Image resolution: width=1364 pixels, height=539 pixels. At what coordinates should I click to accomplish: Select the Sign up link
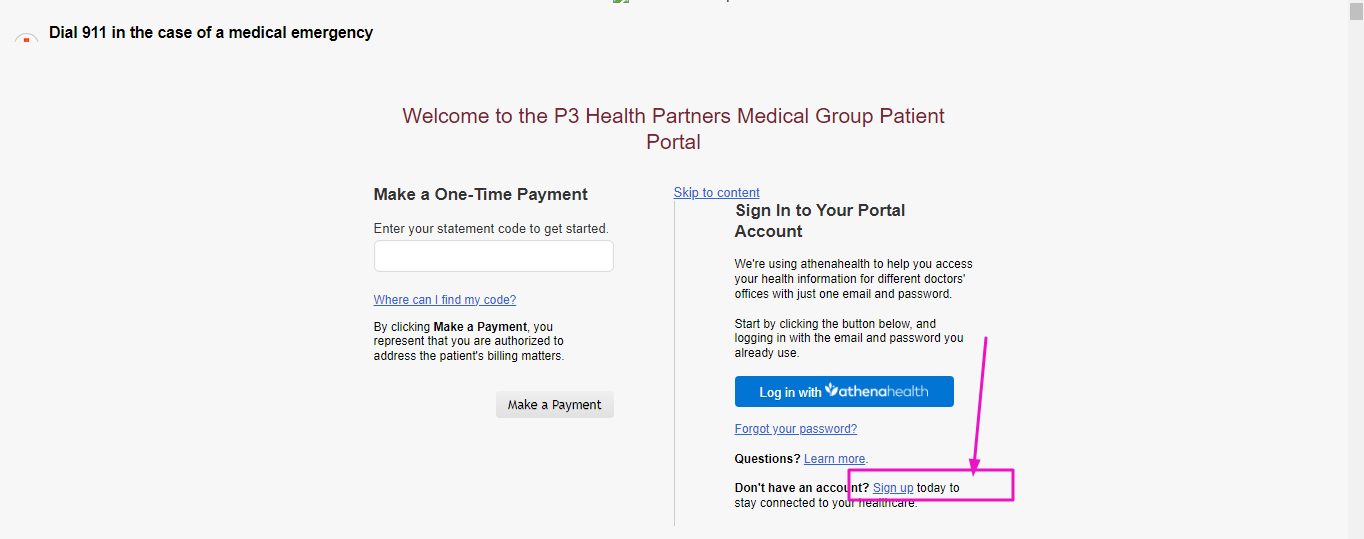pyautogui.click(x=893, y=488)
